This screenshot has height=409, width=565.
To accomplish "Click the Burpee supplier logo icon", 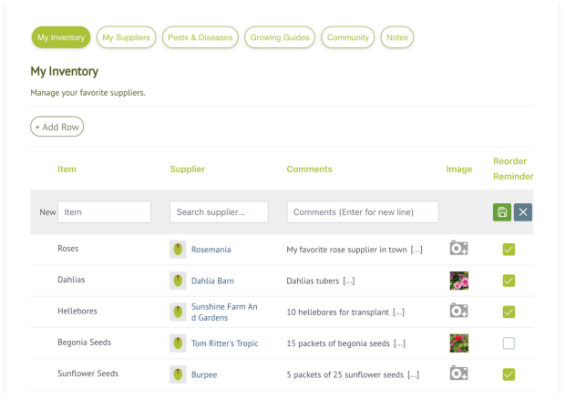I will click(178, 374).
